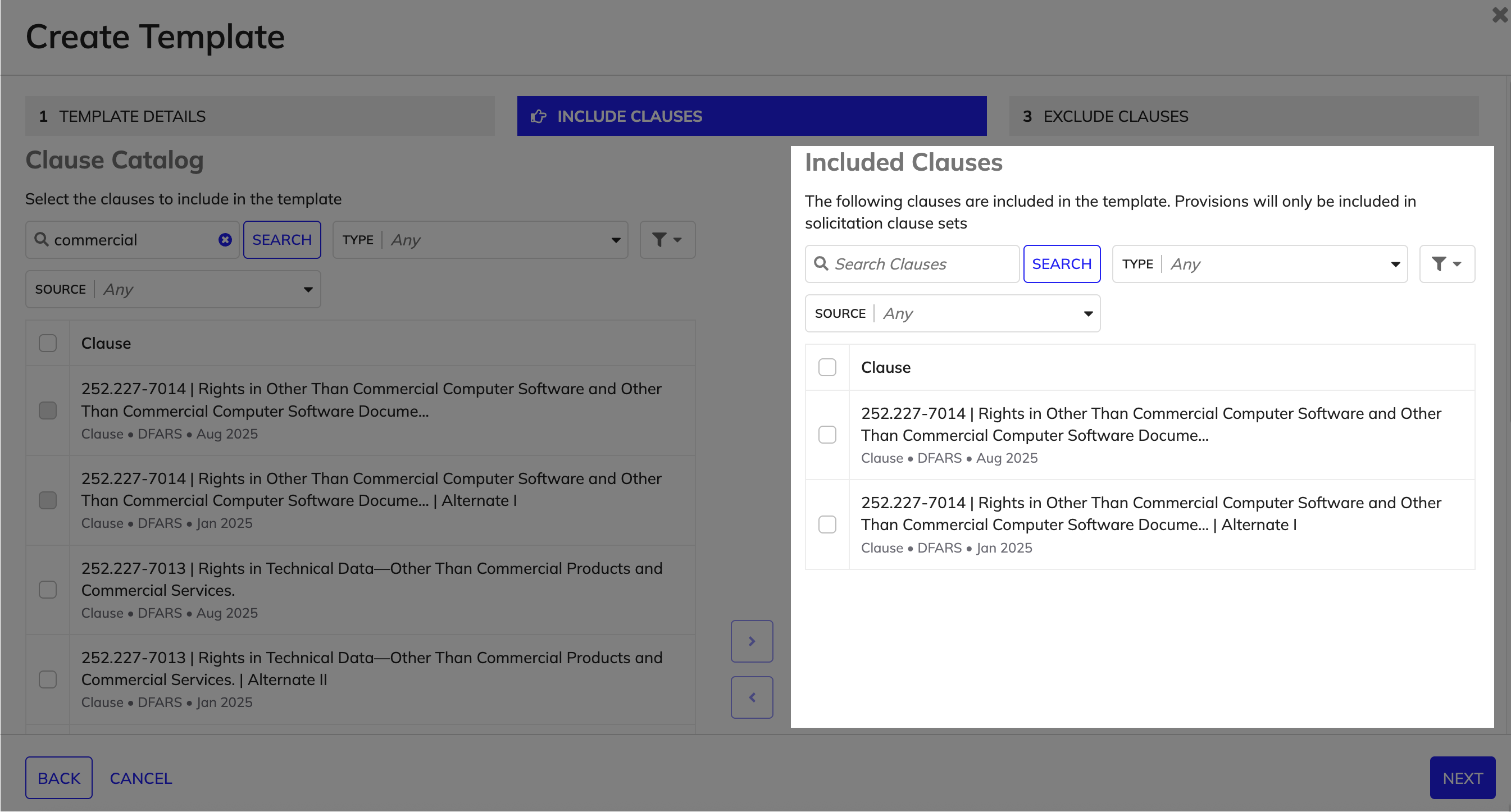Viewport: 1511px width, 812px height.
Task: Open the Included Clauses SOURCE dropdown
Action: coord(953,314)
